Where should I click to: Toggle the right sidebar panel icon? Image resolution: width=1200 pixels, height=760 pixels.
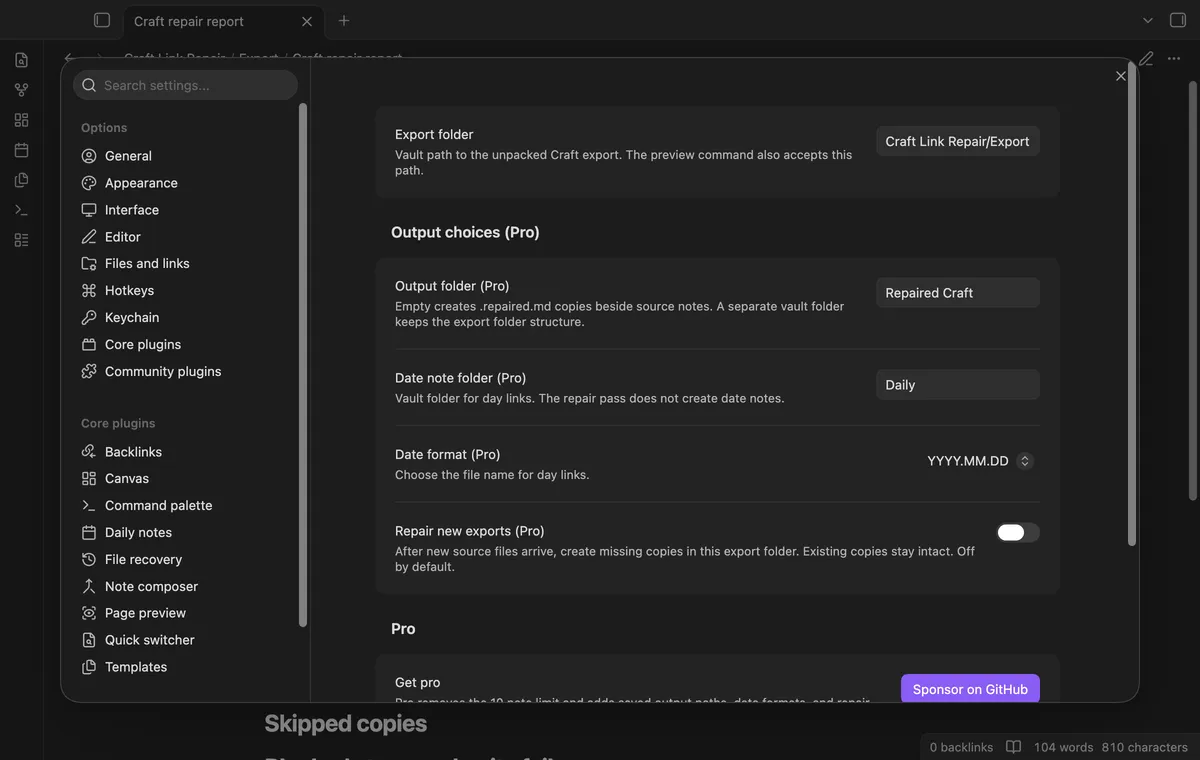coord(1178,20)
